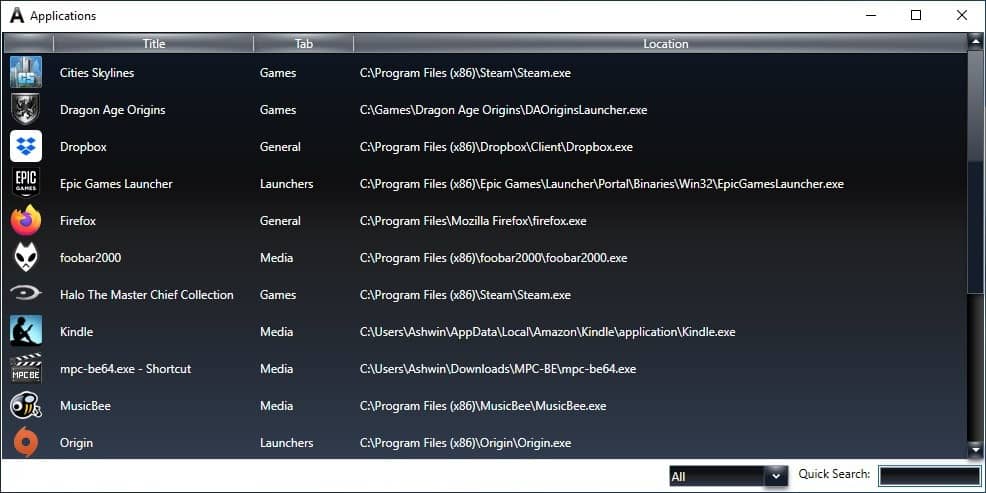The image size is (986, 493).
Task: Click the MPC-BE\mpc-be64.exe location path
Action: pos(498,369)
